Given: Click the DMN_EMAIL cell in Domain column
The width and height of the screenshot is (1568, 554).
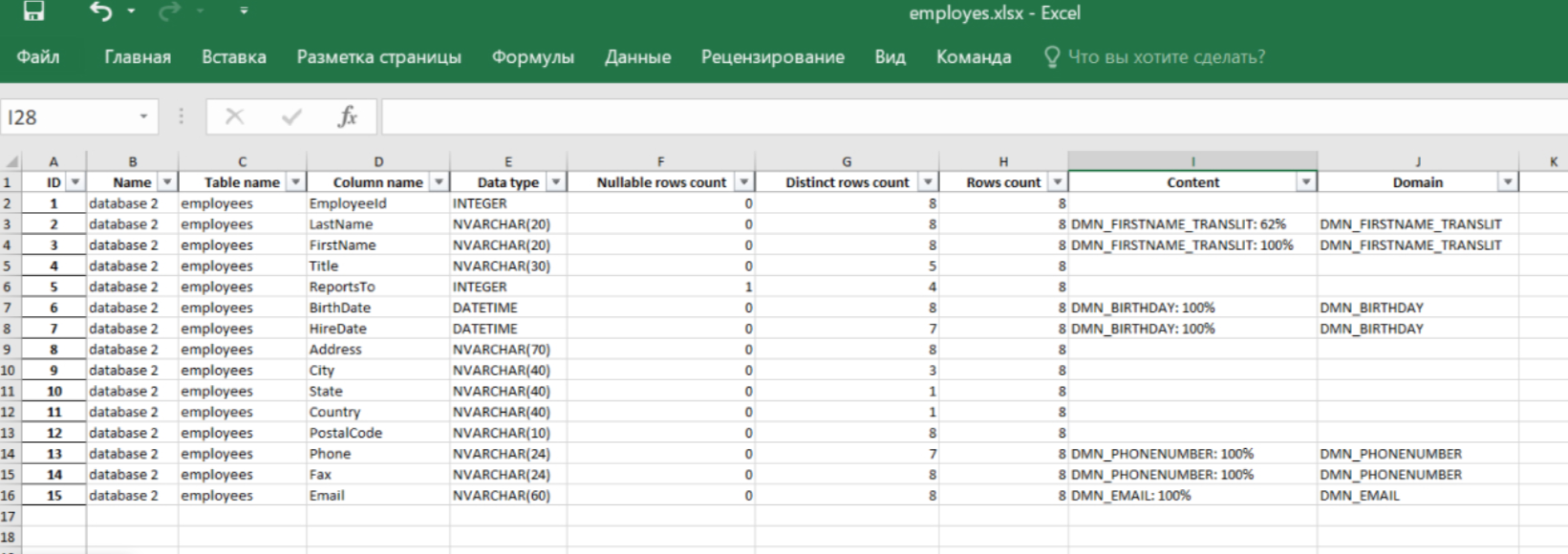Looking at the screenshot, I should [x=1418, y=496].
